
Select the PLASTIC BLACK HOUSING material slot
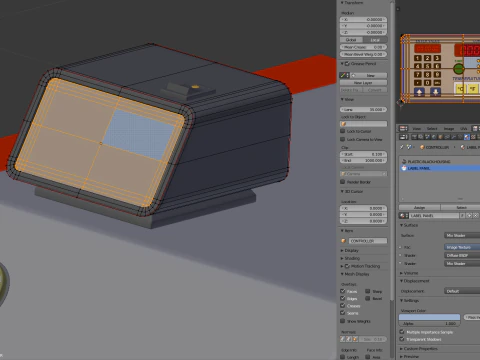(x=440, y=161)
